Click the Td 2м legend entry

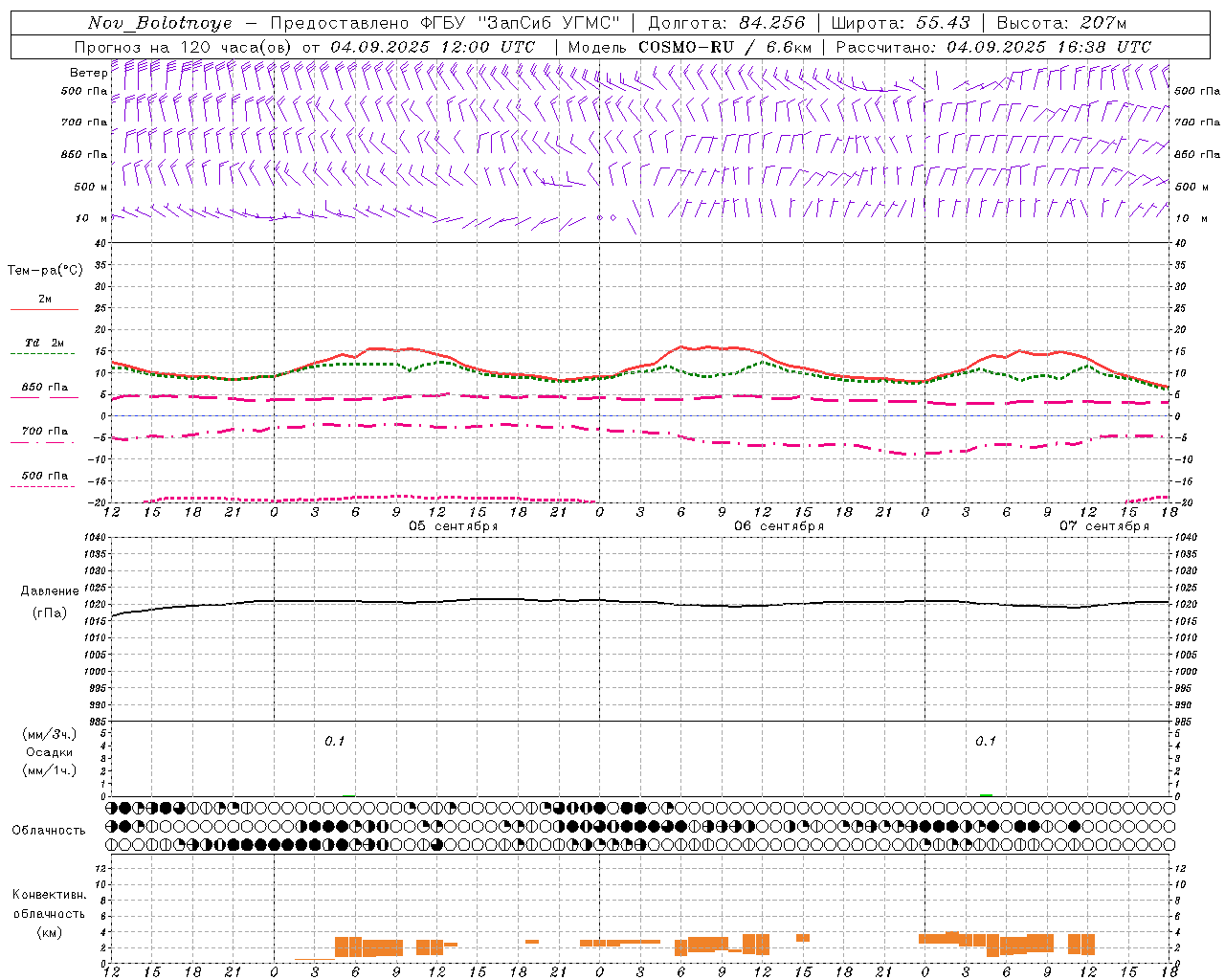[x=44, y=343]
